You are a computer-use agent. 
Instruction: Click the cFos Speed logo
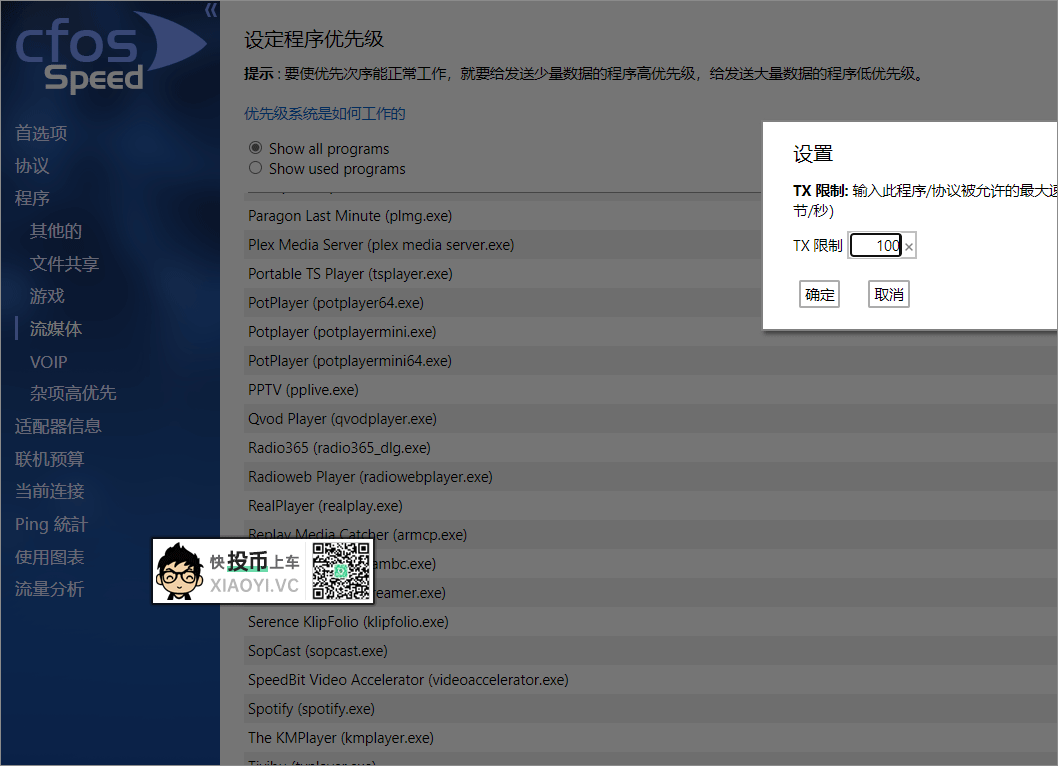tap(110, 51)
